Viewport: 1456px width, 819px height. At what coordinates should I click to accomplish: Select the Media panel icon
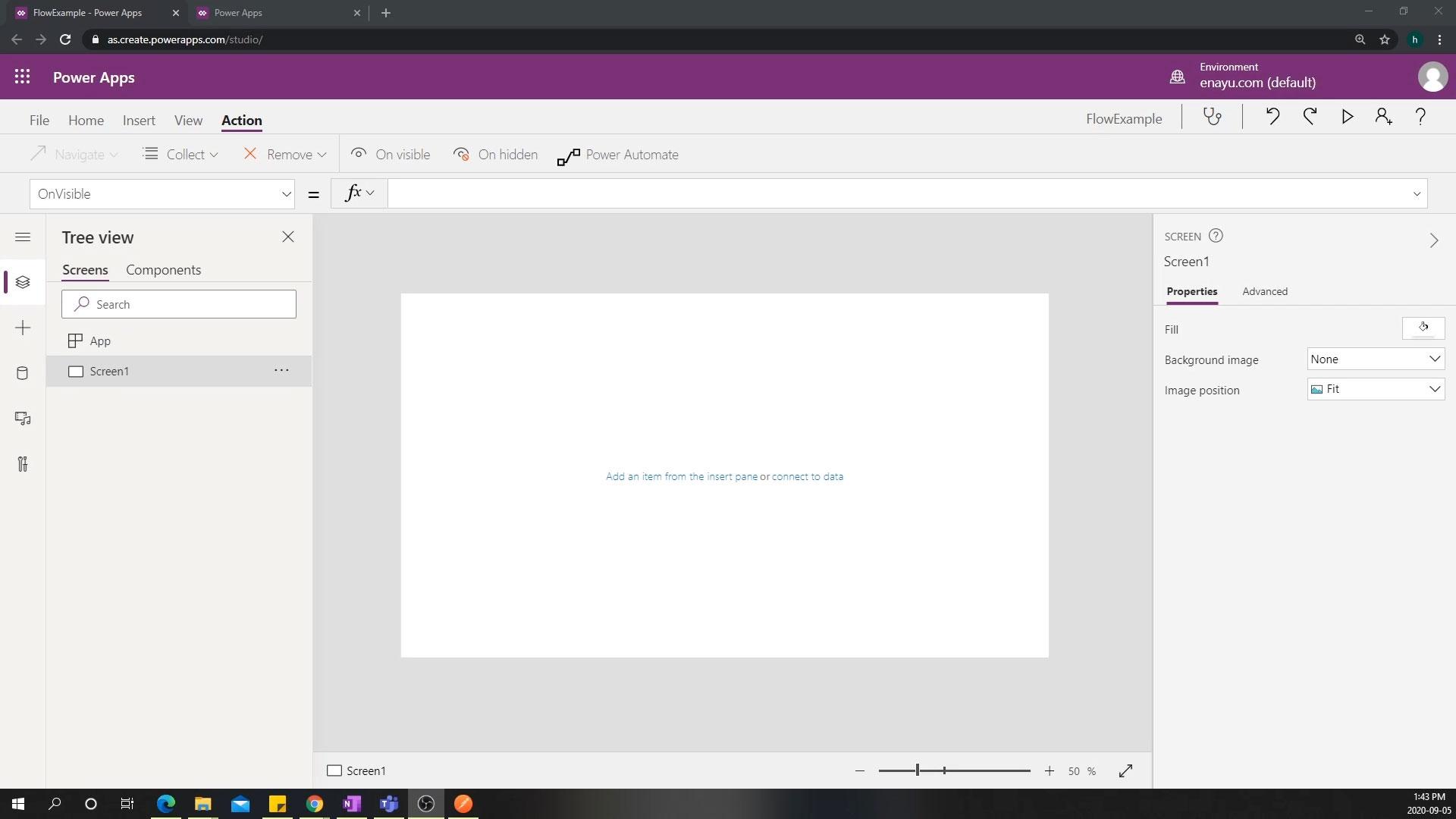coord(22,418)
